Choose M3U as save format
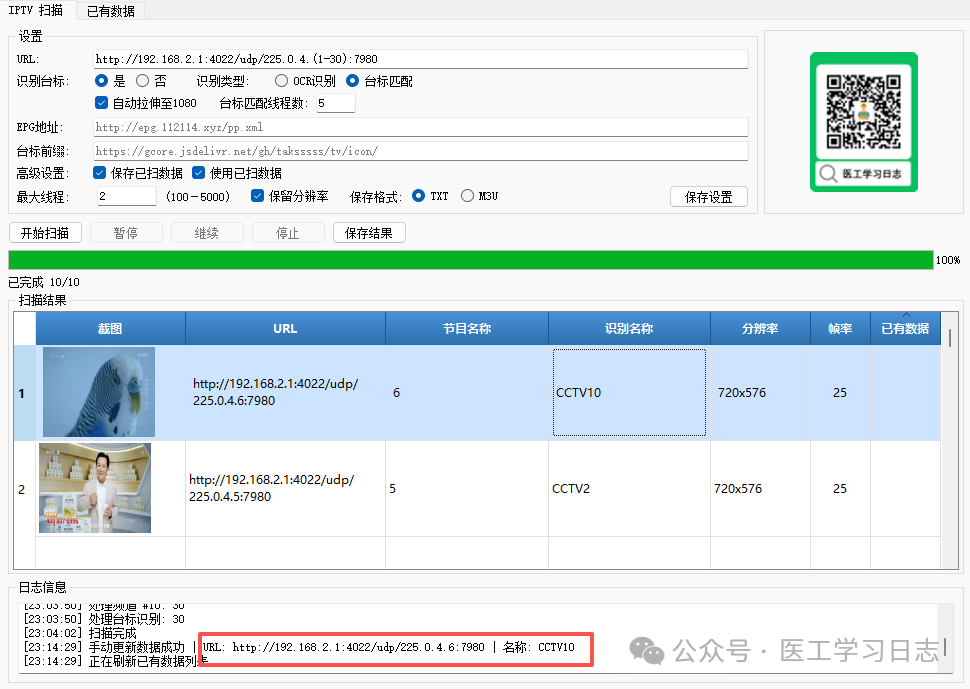The height and width of the screenshot is (689, 970). tap(467, 196)
